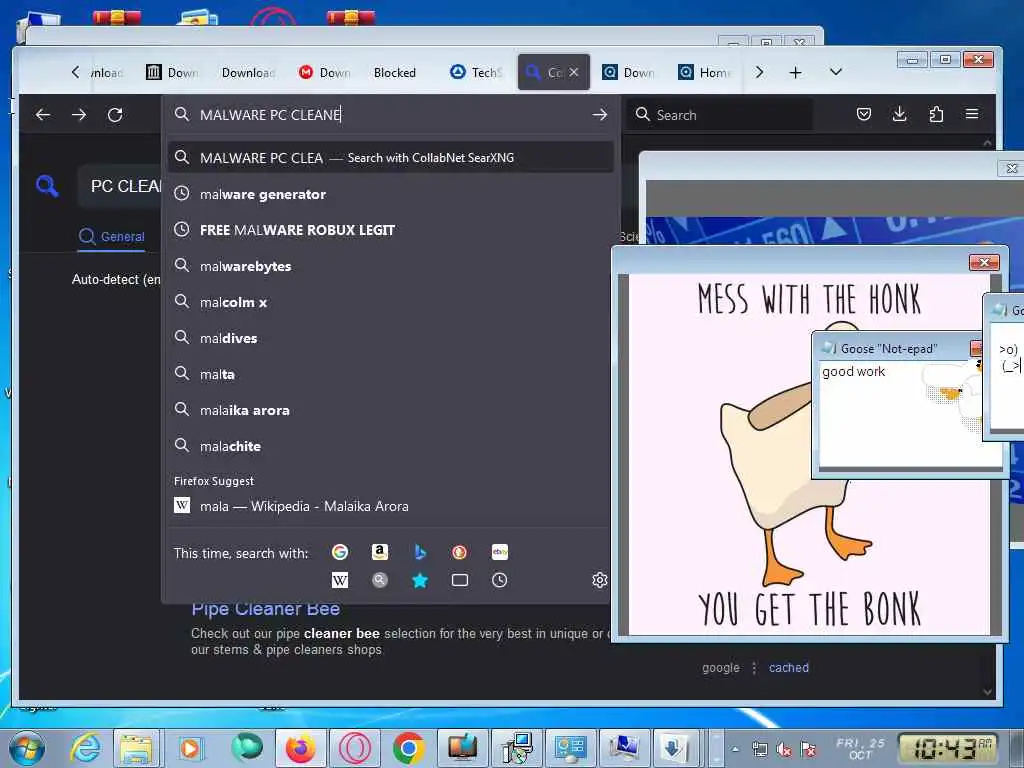Go back using the browser back arrow

43,115
